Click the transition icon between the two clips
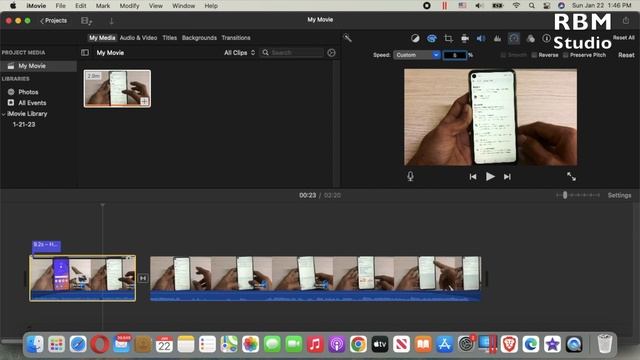The height and width of the screenshot is (360, 640). point(143,278)
